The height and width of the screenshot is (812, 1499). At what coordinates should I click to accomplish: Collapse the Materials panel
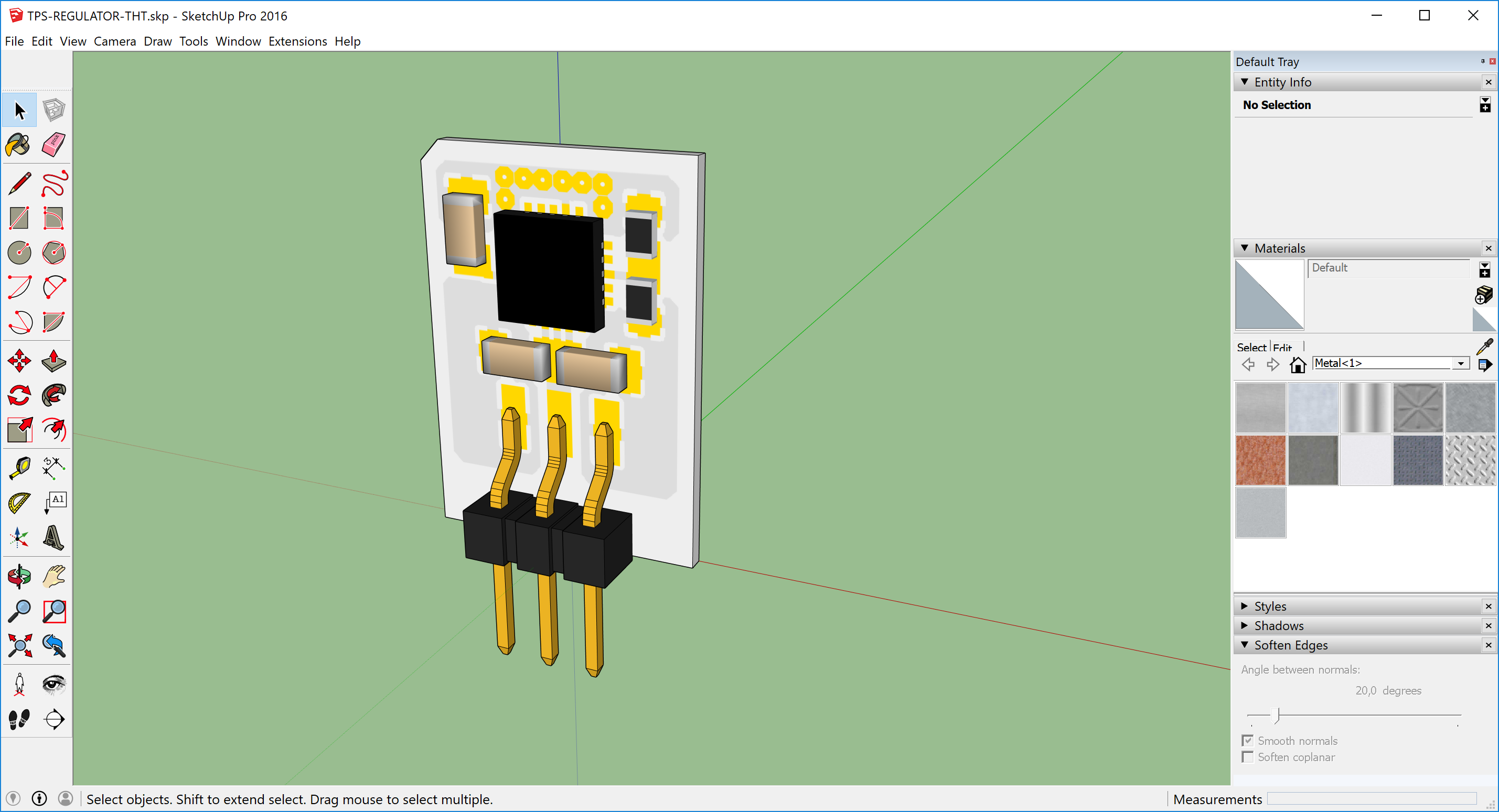[x=1245, y=248]
